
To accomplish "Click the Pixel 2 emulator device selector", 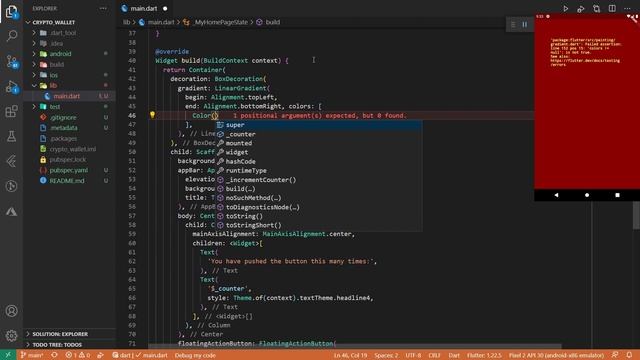I will (x=556, y=355).
